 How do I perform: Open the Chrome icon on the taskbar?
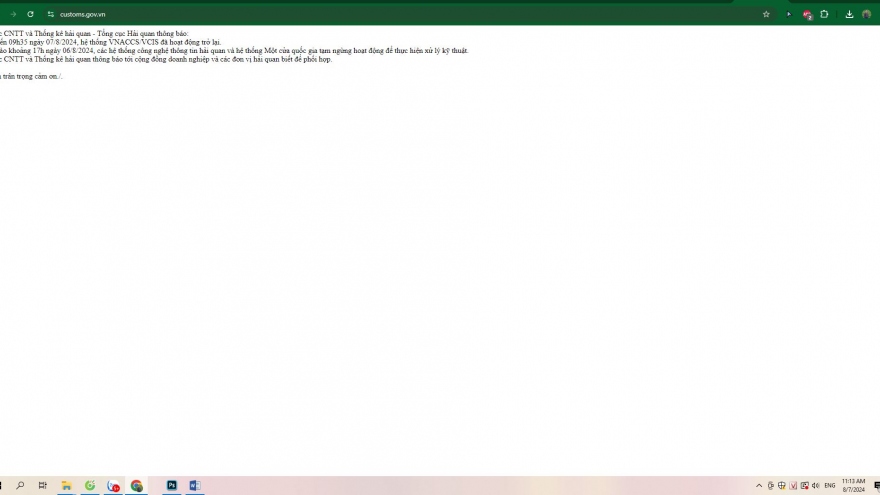[137, 485]
